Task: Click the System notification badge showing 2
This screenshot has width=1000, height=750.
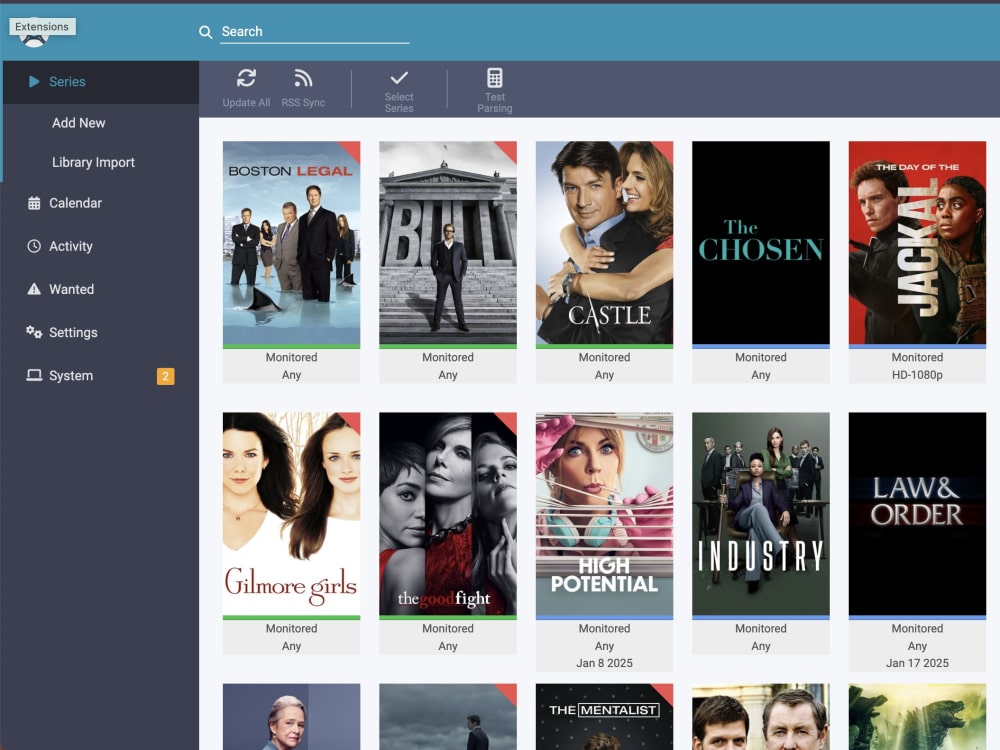Action: [x=165, y=376]
